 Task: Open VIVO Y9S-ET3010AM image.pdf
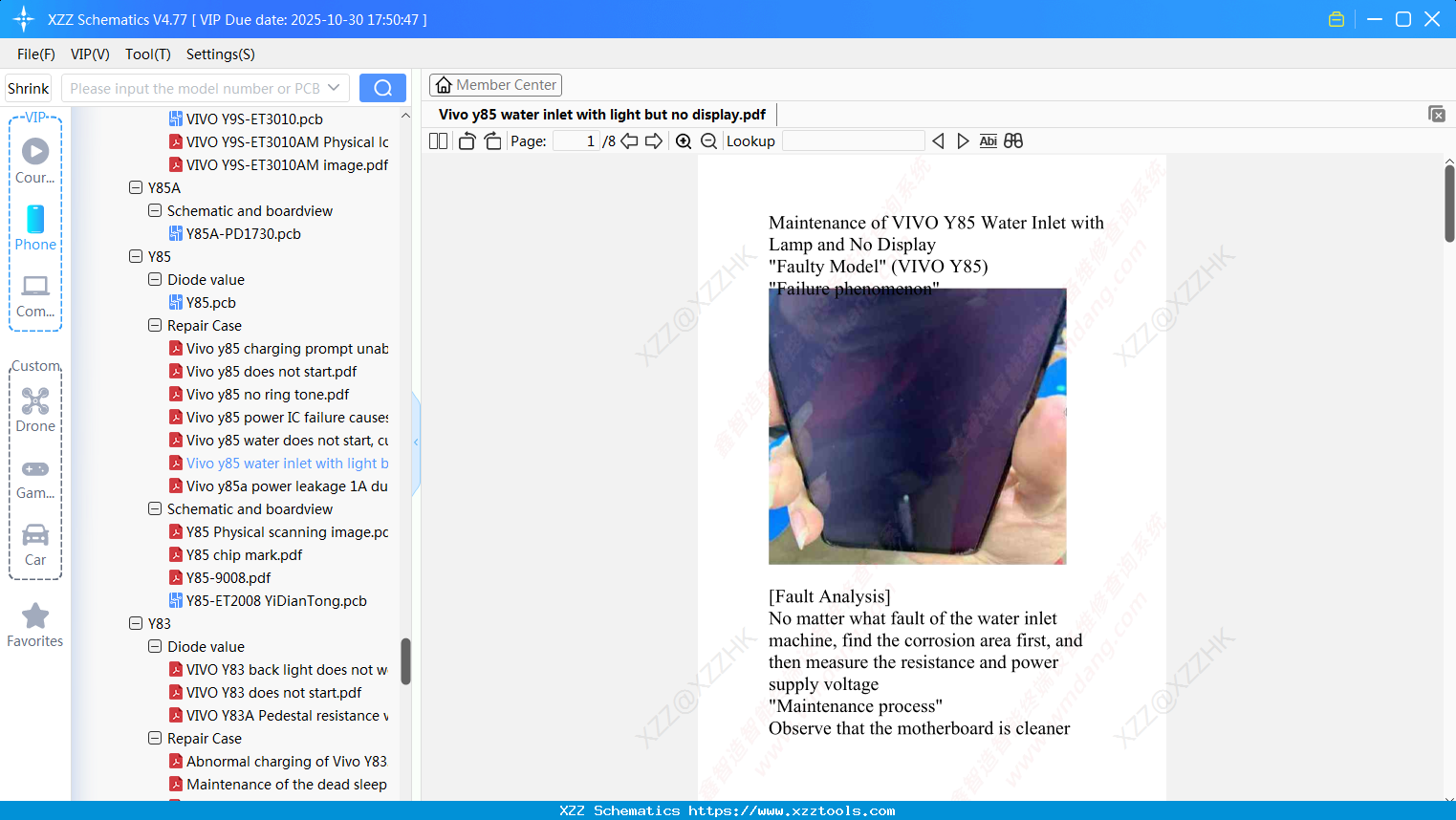tap(278, 164)
